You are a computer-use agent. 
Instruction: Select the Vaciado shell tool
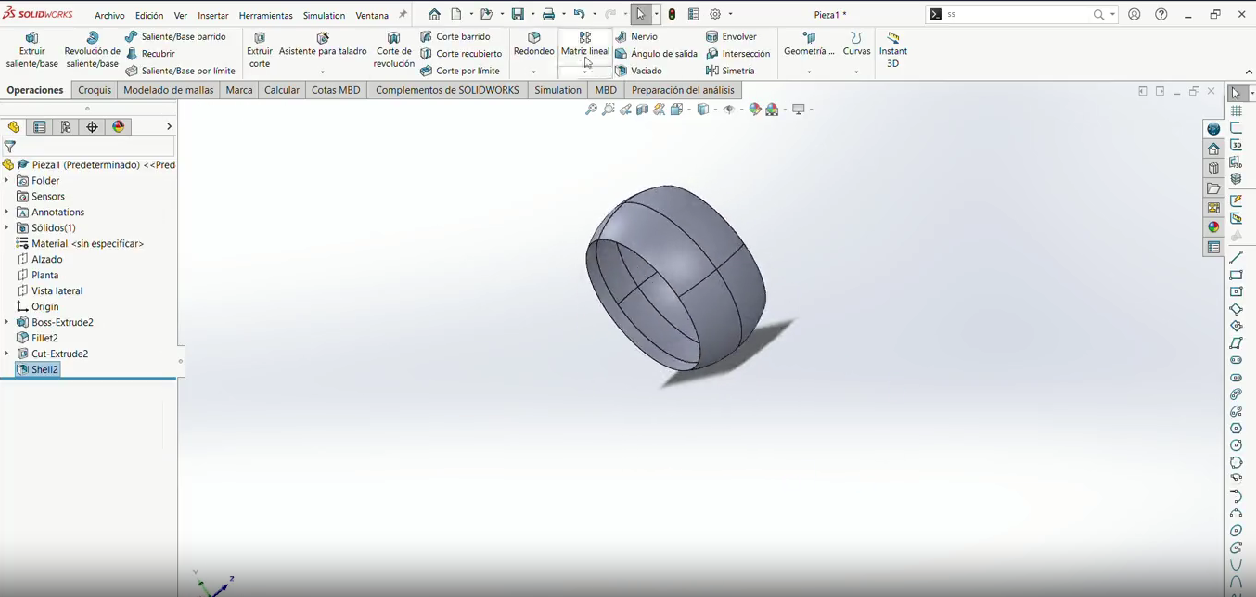coord(639,71)
